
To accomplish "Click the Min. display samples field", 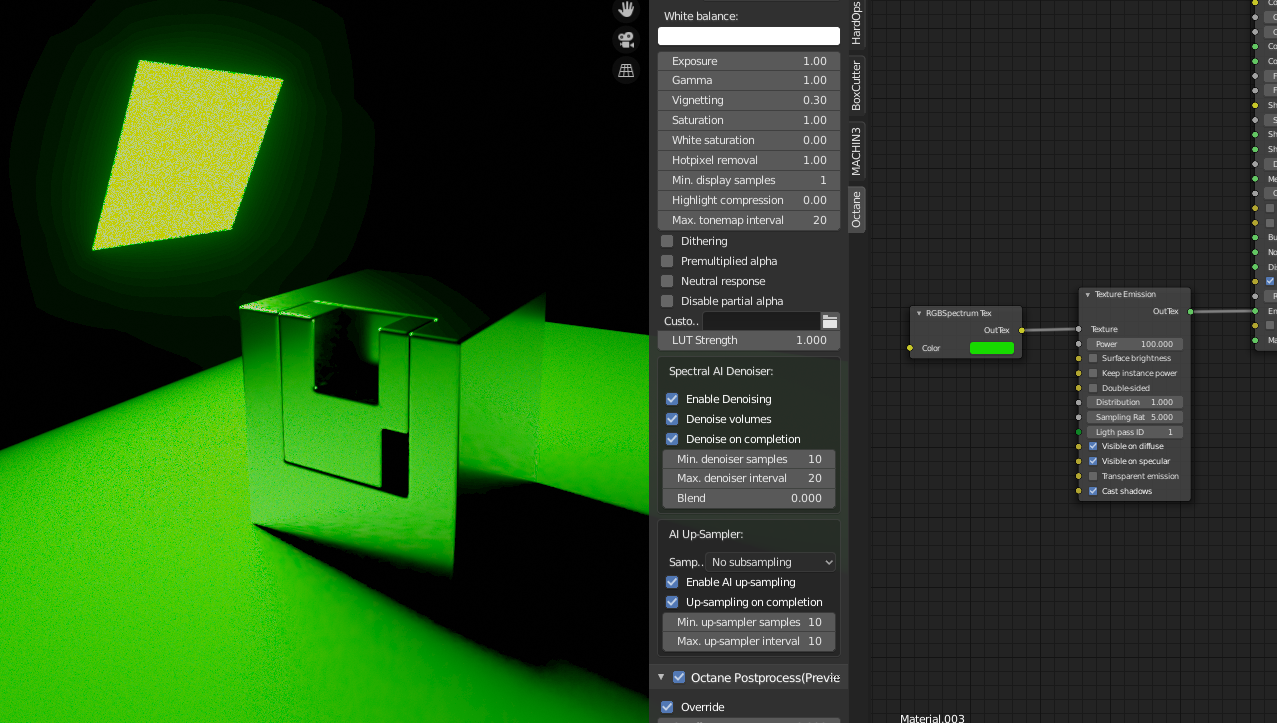I will click(x=749, y=180).
